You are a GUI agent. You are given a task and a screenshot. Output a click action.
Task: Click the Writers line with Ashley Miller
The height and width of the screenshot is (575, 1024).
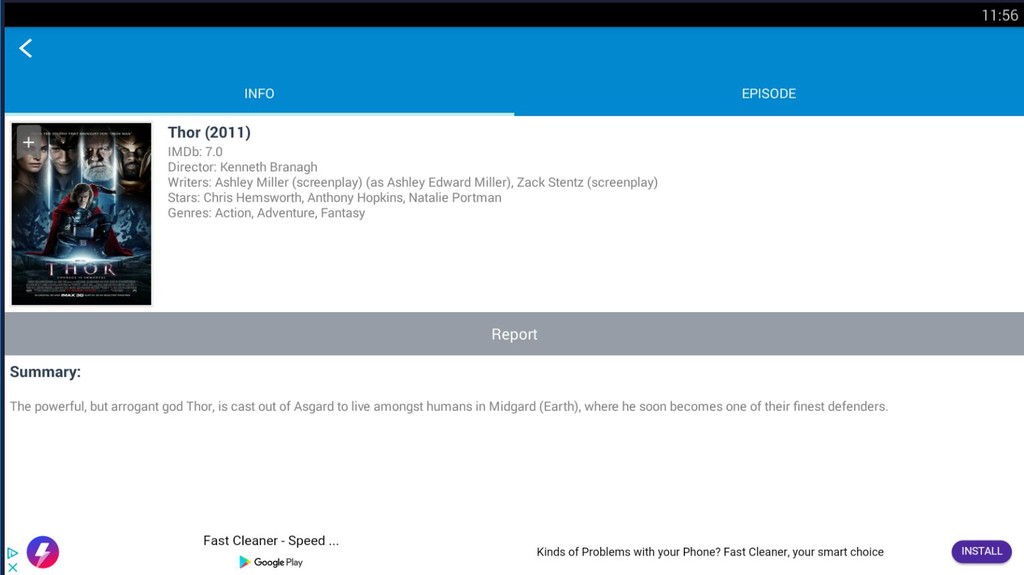[413, 182]
